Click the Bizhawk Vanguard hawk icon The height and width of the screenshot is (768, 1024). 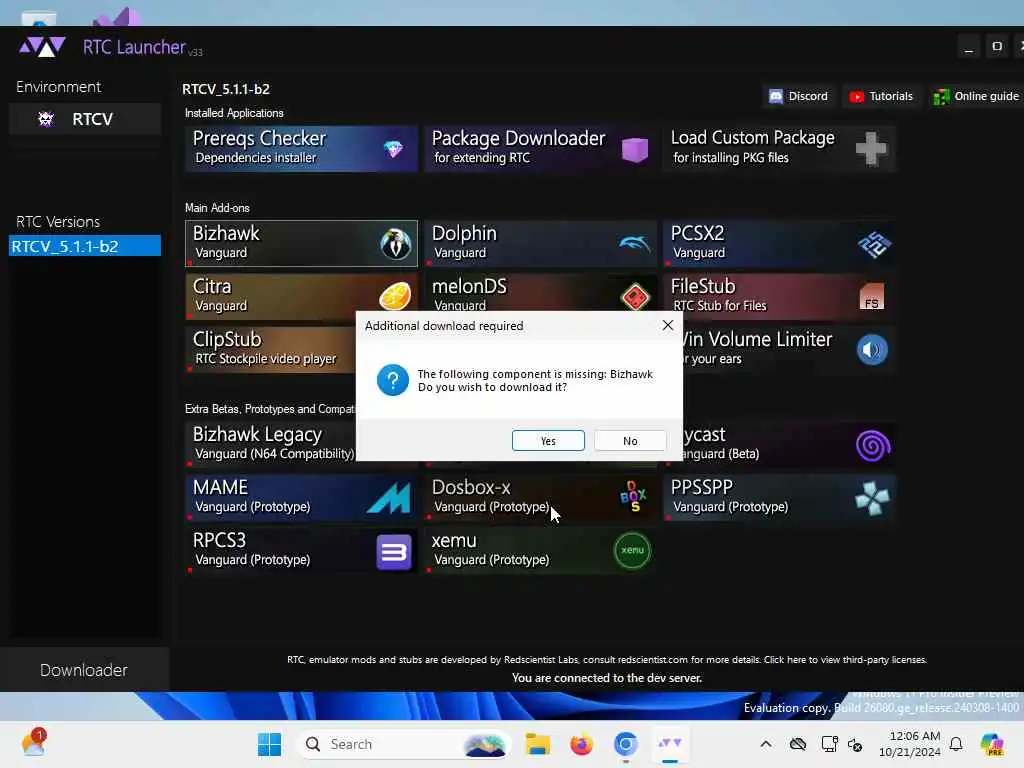pos(395,244)
